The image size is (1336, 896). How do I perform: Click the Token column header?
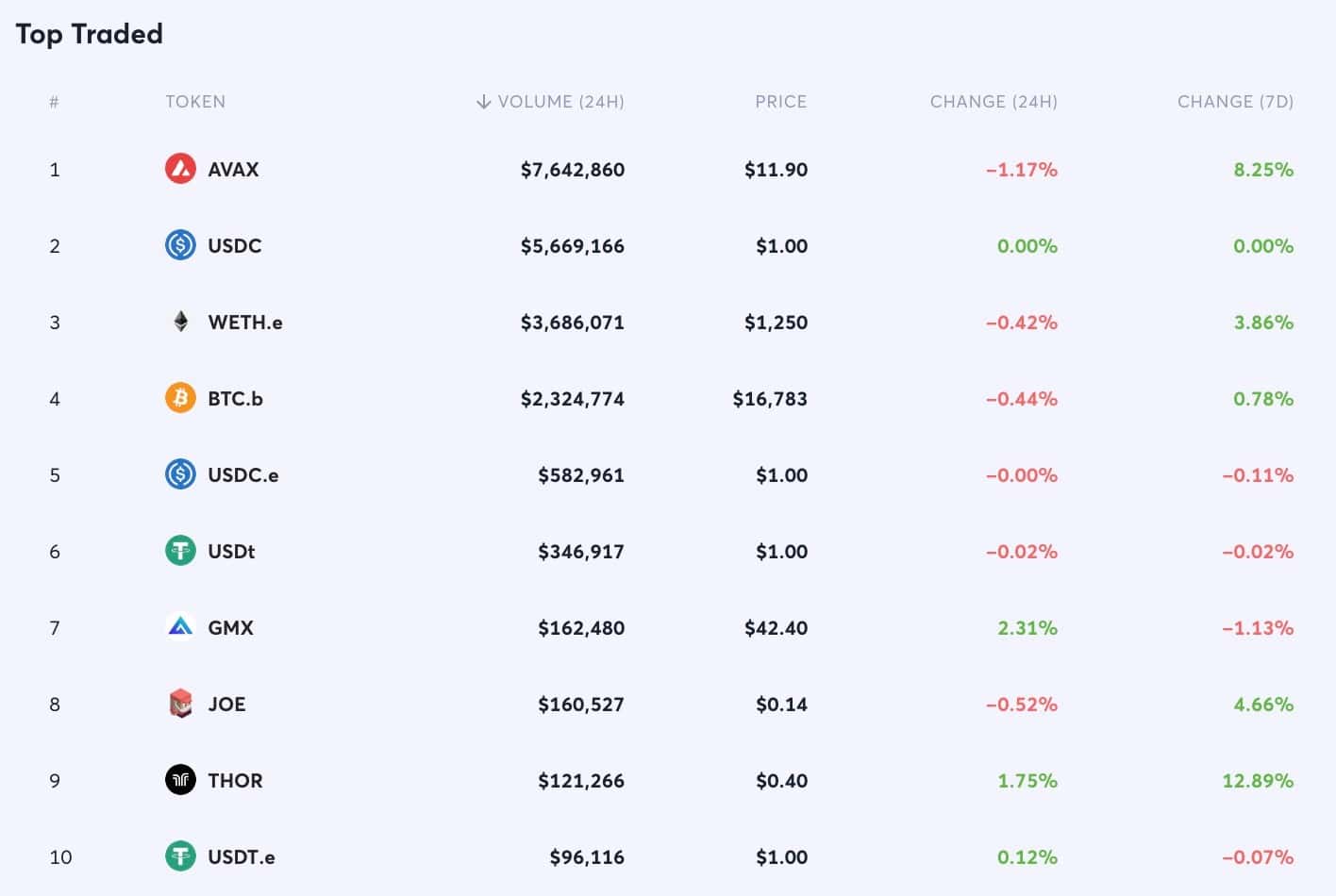click(x=195, y=102)
